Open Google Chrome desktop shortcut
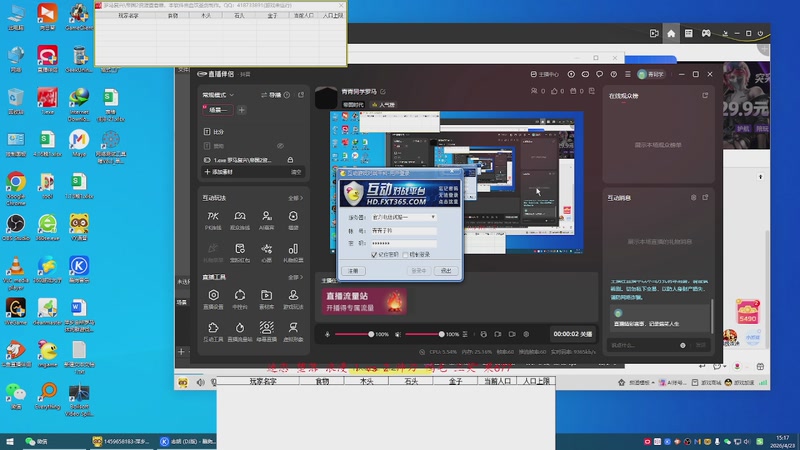This screenshot has height=450, width=800. click(16, 188)
